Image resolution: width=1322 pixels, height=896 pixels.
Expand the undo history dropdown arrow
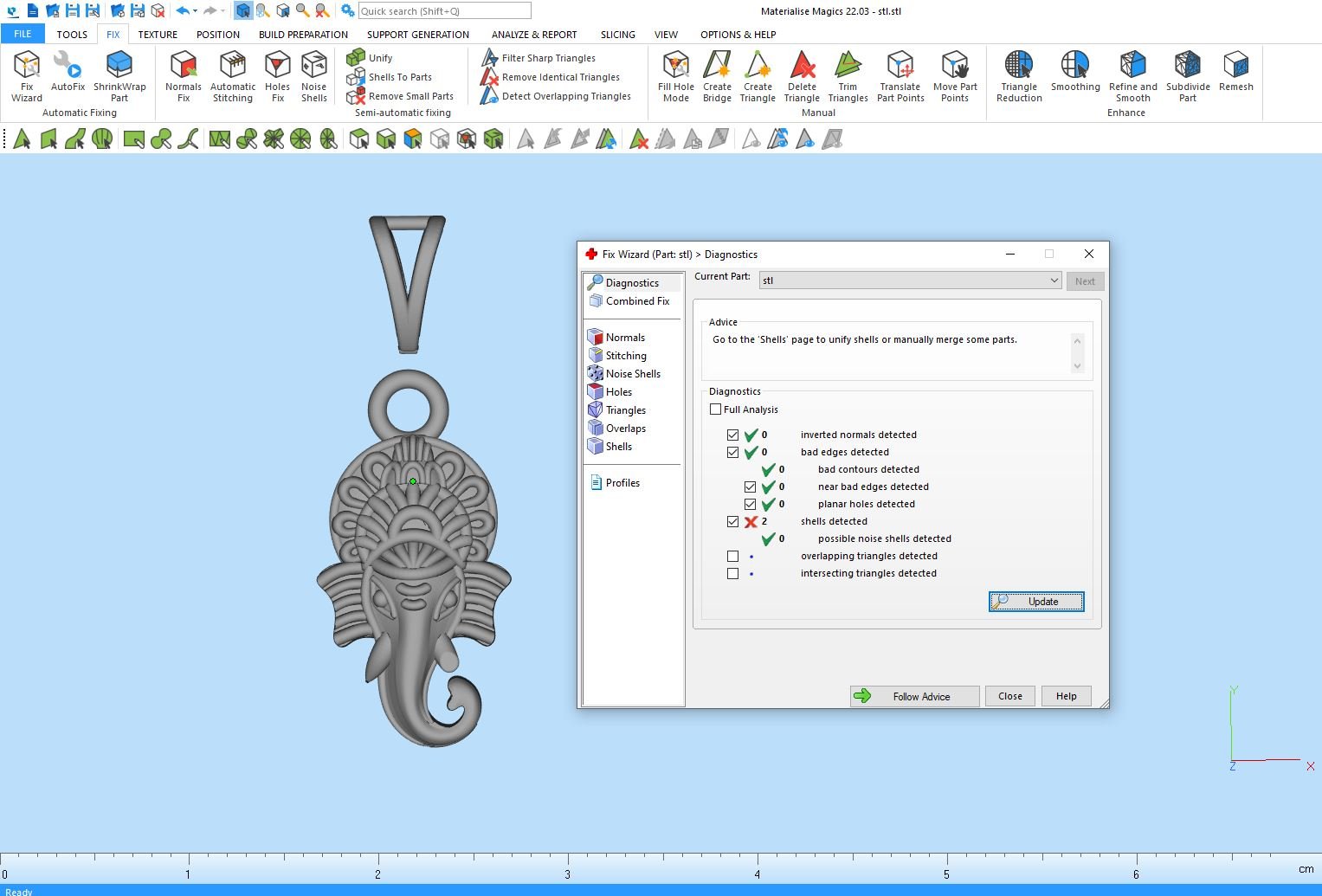(x=195, y=11)
